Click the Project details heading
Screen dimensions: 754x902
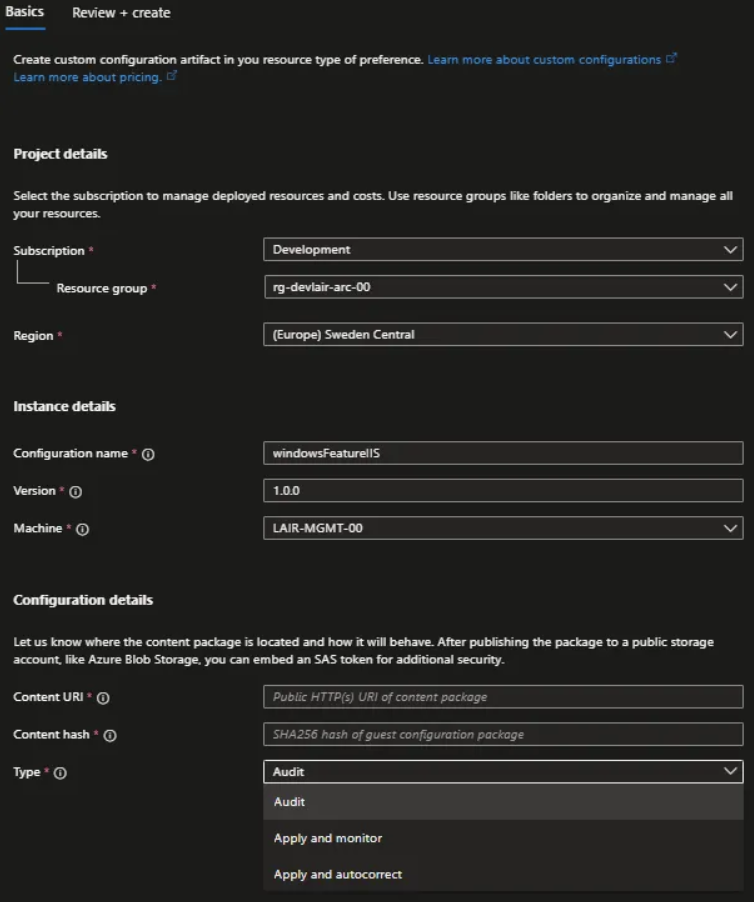click(60, 154)
